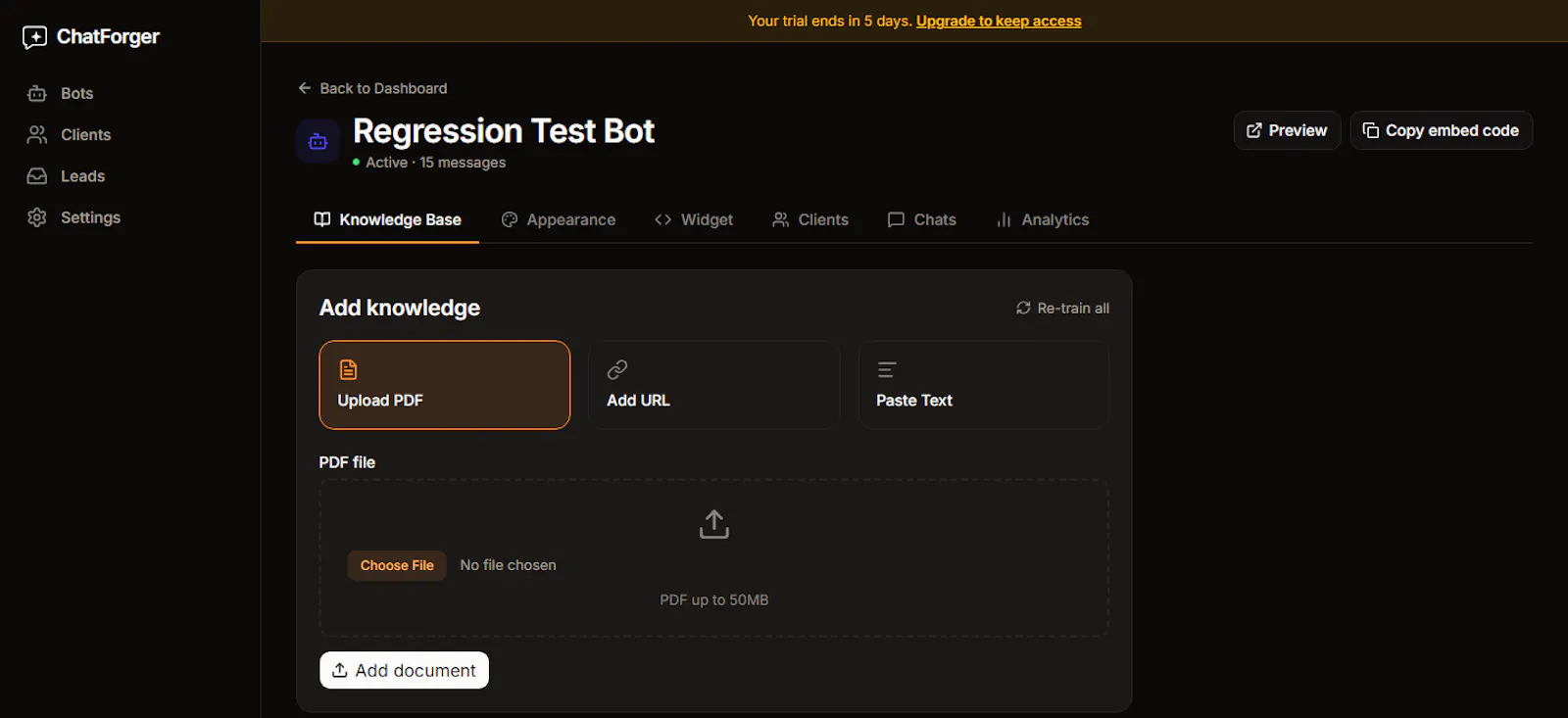Open the Clients tab of the bot
Viewport: 1568px width, 718px height.
coord(810,219)
